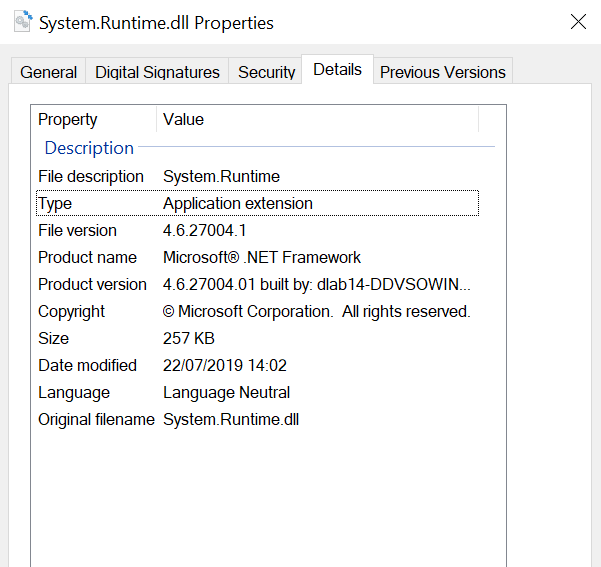The image size is (601, 567).
Task: Select the File version row
Action: point(258,230)
